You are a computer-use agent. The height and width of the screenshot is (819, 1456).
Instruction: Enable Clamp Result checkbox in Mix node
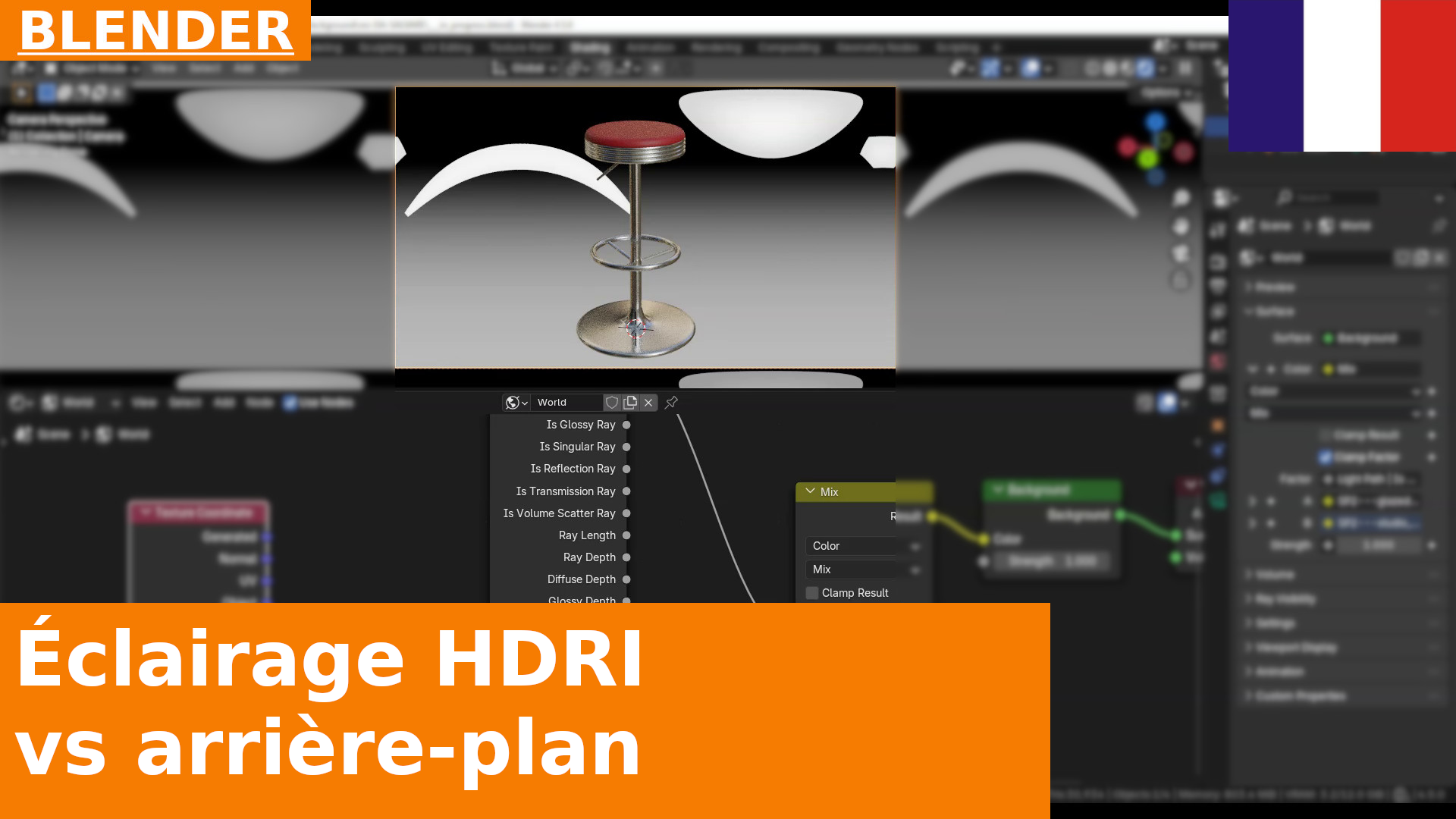(812, 593)
